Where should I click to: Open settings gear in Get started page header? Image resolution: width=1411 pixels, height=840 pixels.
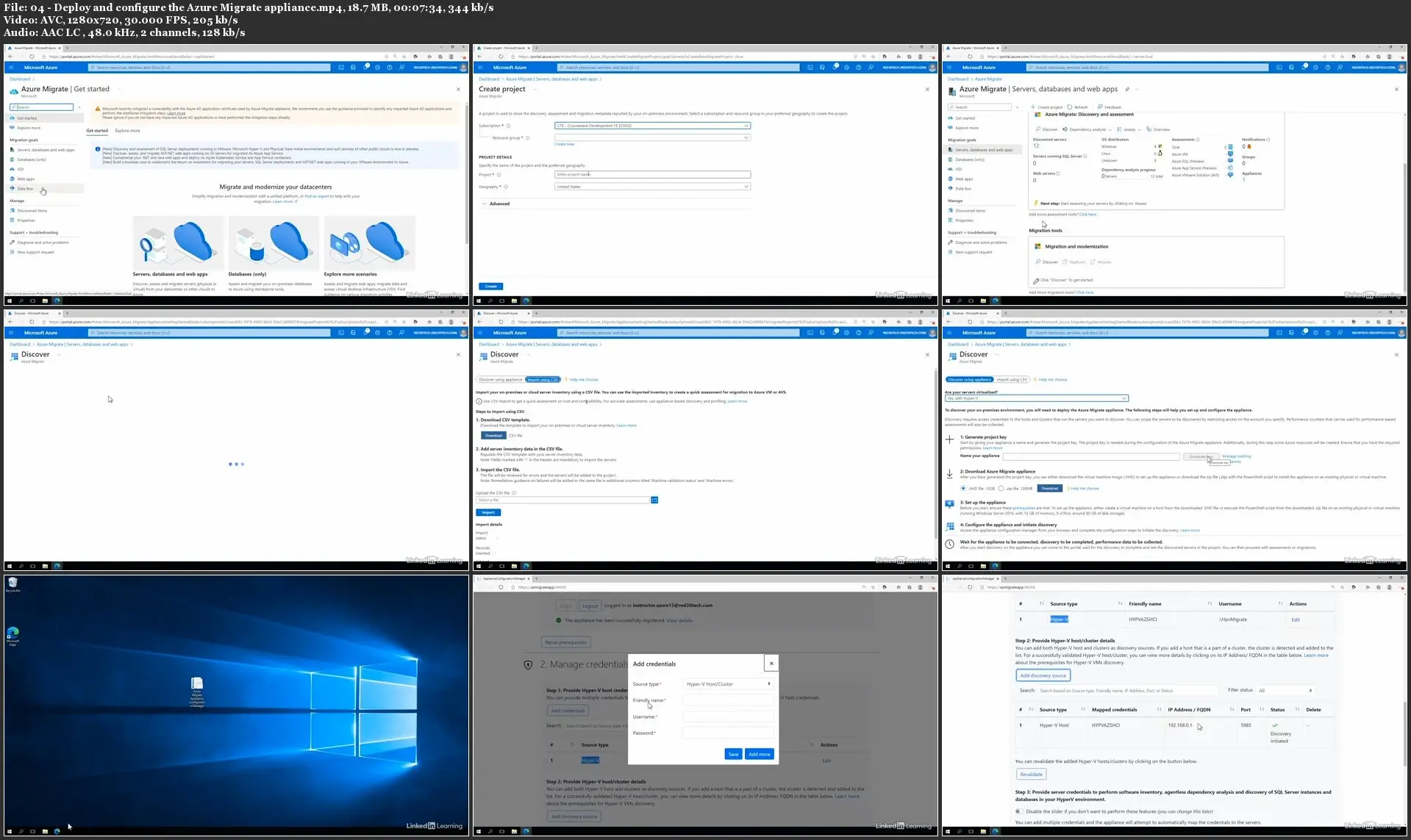pyautogui.click(x=378, y=67)
